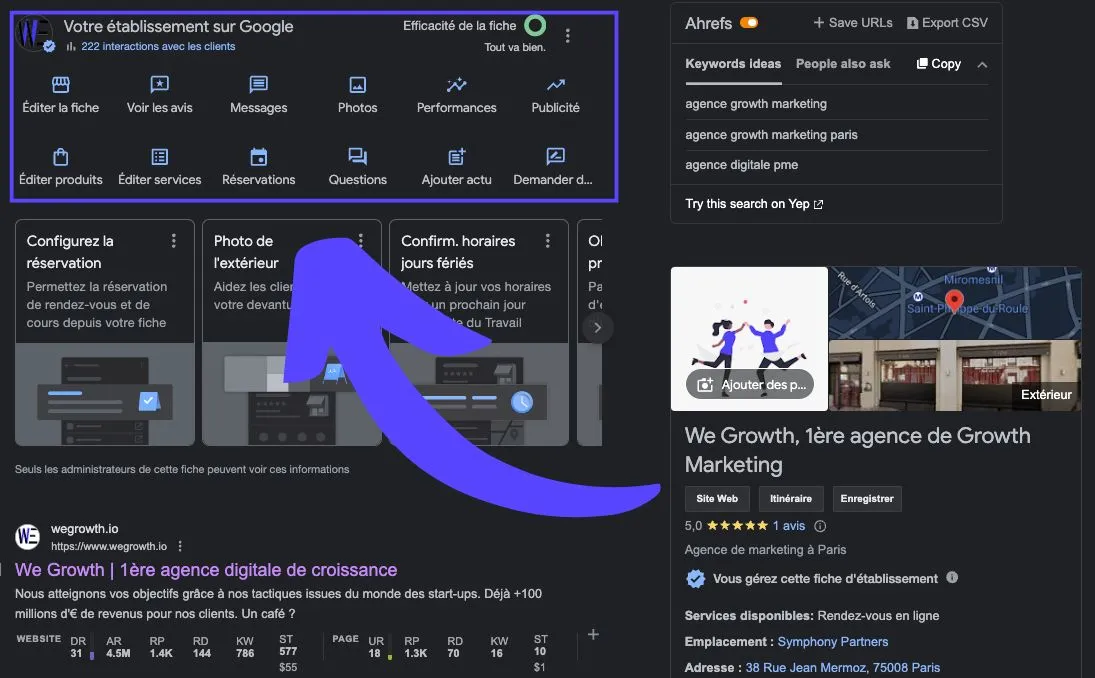
Task: Click Ajouter actu
Action: pyautogui.click(x=457, y=168)
